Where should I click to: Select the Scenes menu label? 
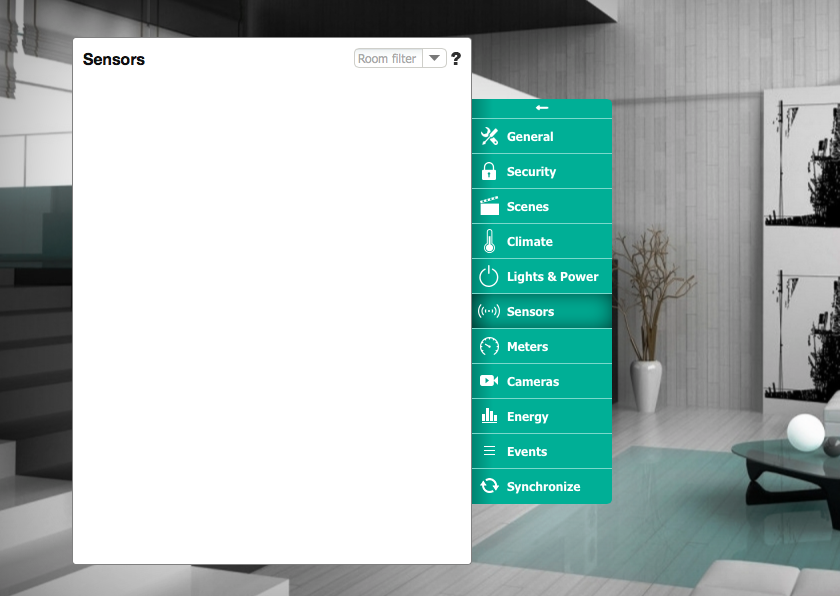(527, 207)
